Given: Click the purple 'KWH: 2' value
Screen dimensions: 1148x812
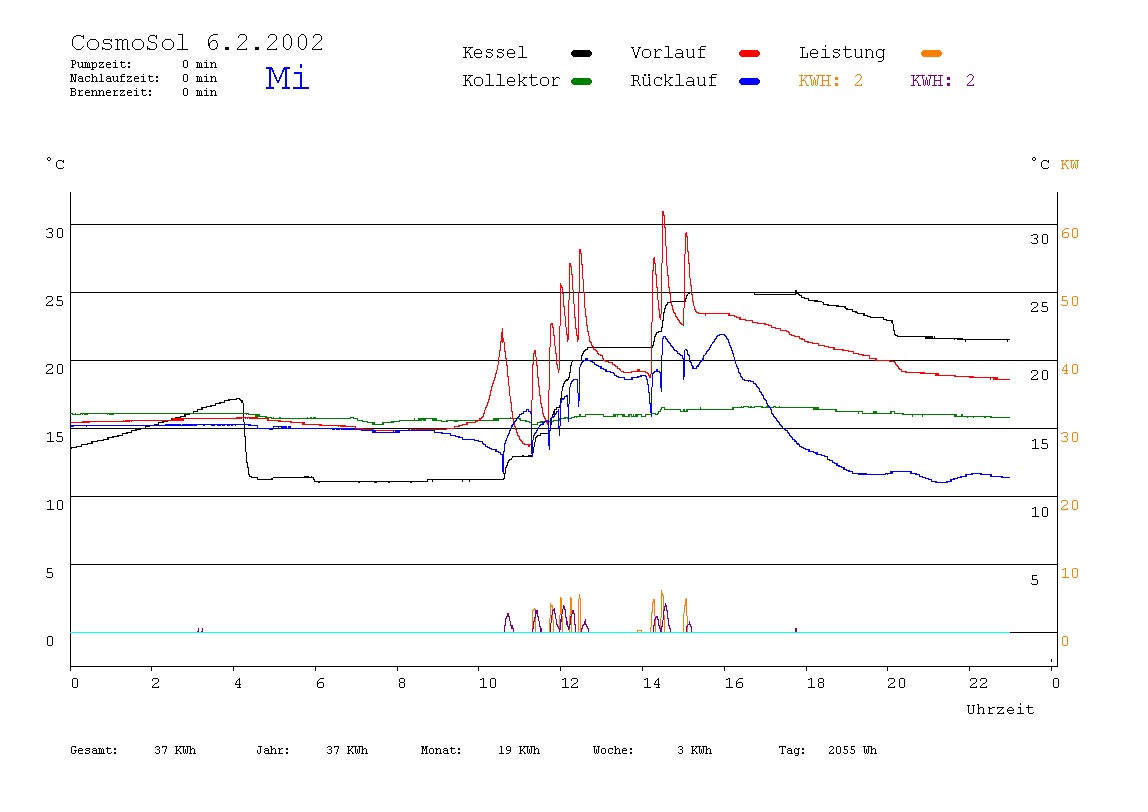Looking at the screenshot, I should (943, 81).
